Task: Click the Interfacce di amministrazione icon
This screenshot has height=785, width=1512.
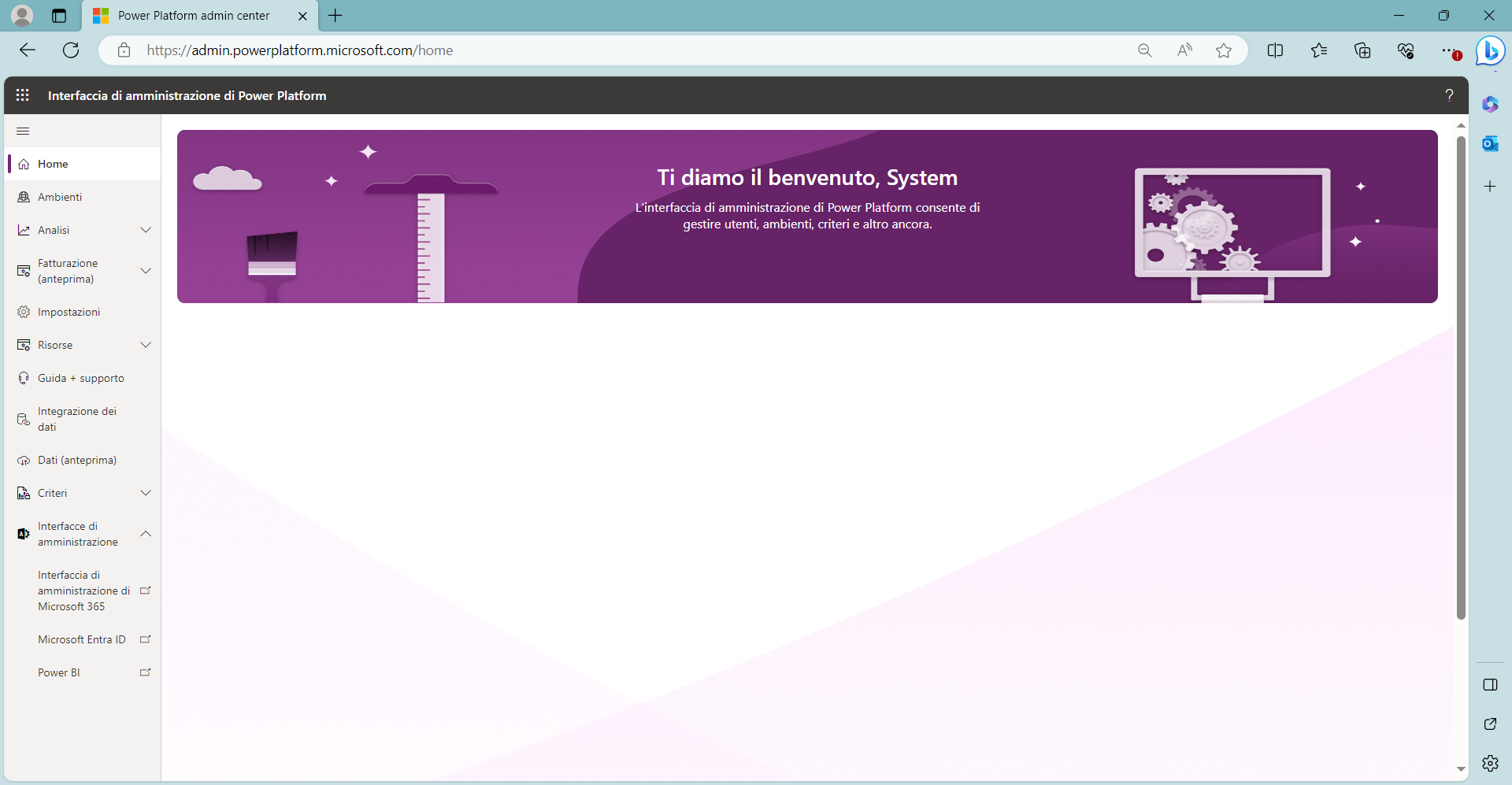Action: [24, 535]
